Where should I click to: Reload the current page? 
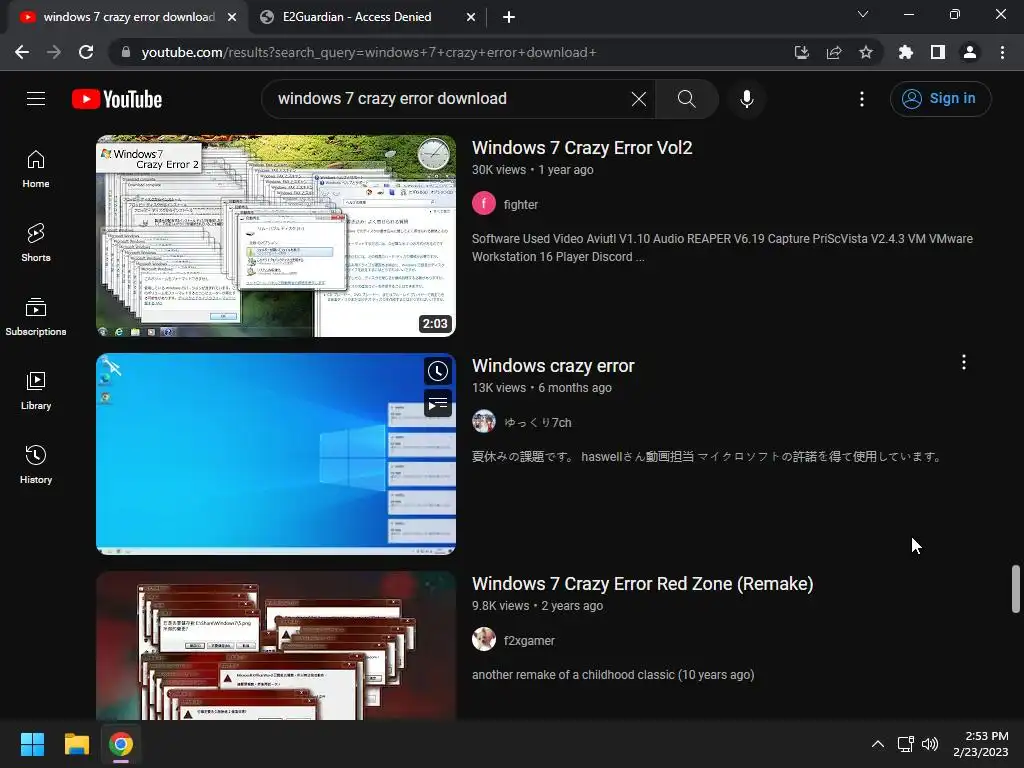click(x=86, y=52)
